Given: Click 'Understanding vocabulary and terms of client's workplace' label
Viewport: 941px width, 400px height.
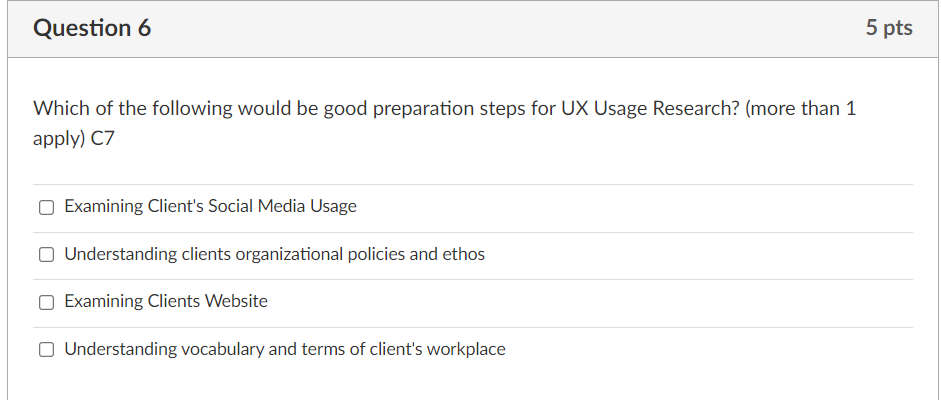Looking at the screenshot, I should tap(285, 350).
